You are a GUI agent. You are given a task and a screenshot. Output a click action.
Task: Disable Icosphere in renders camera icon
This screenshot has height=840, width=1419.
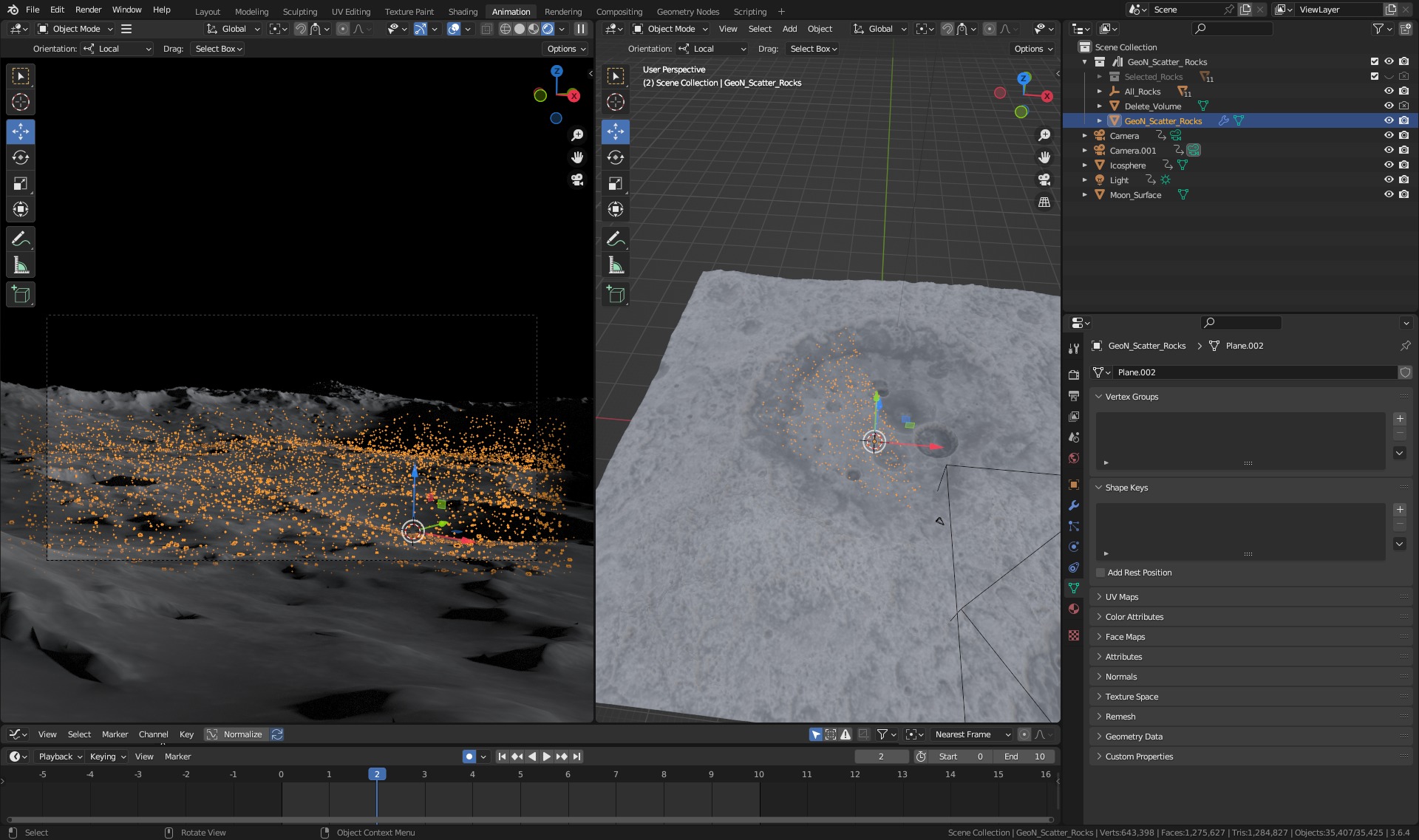[1403, 165]
